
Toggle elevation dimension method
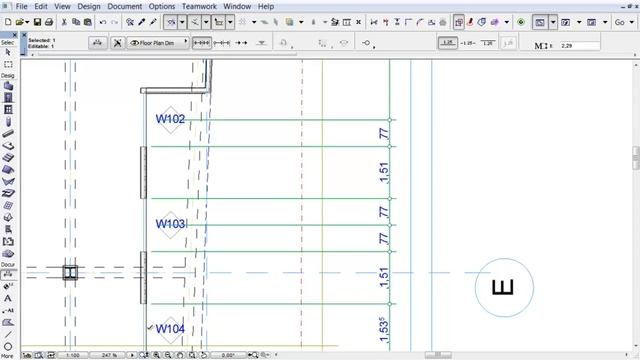click(x=261, y=42)
